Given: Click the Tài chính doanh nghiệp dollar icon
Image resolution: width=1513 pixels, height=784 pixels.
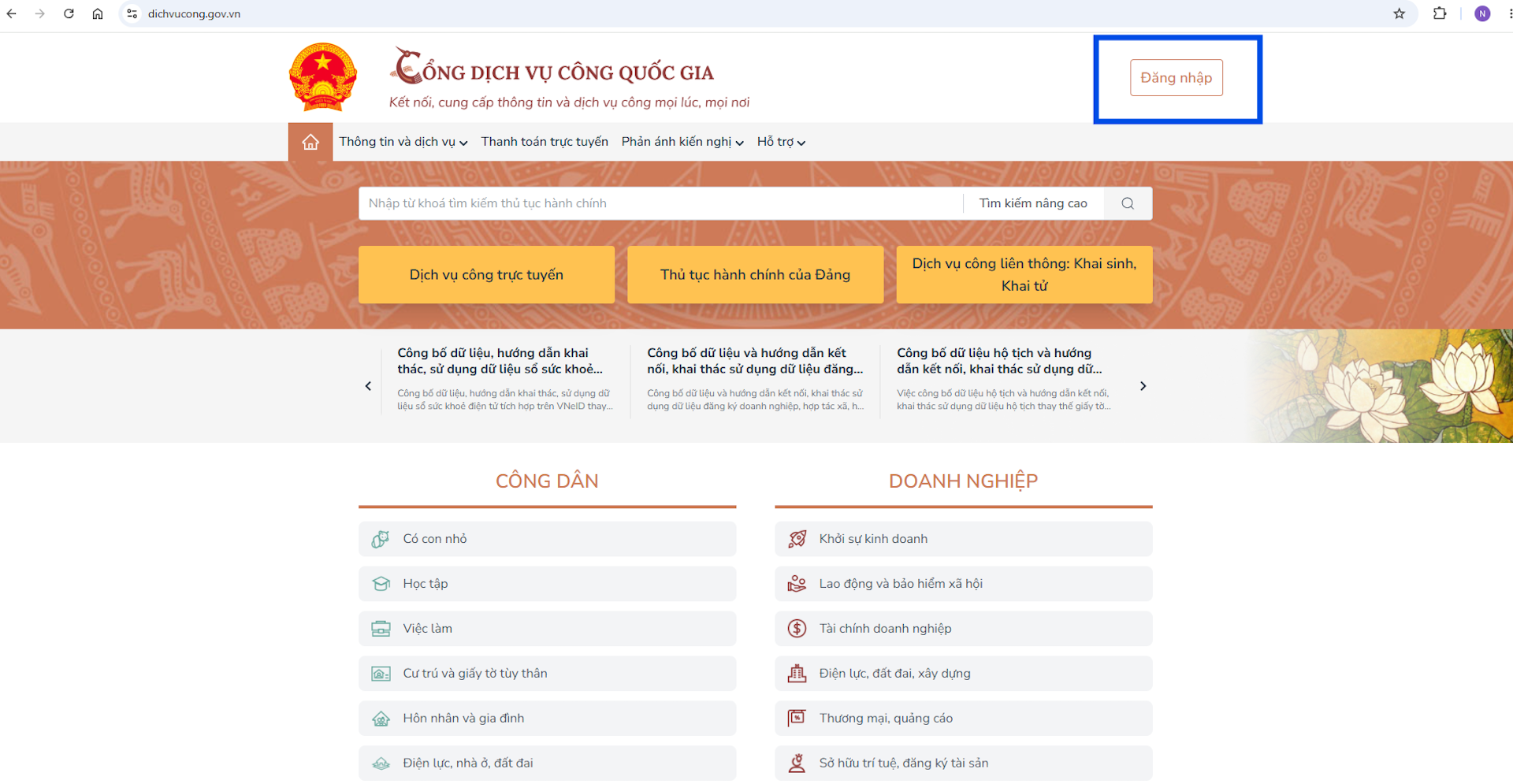Looking at the screenshot, I should [797, 629].
